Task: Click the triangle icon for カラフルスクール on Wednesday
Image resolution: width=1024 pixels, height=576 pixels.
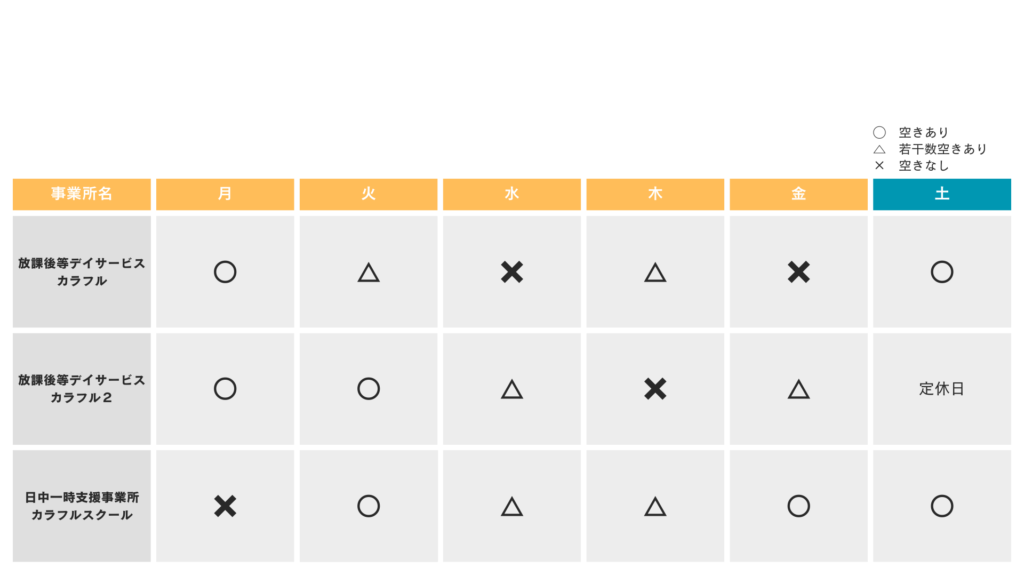Action: pyautogui.click(x=512, y=506)
